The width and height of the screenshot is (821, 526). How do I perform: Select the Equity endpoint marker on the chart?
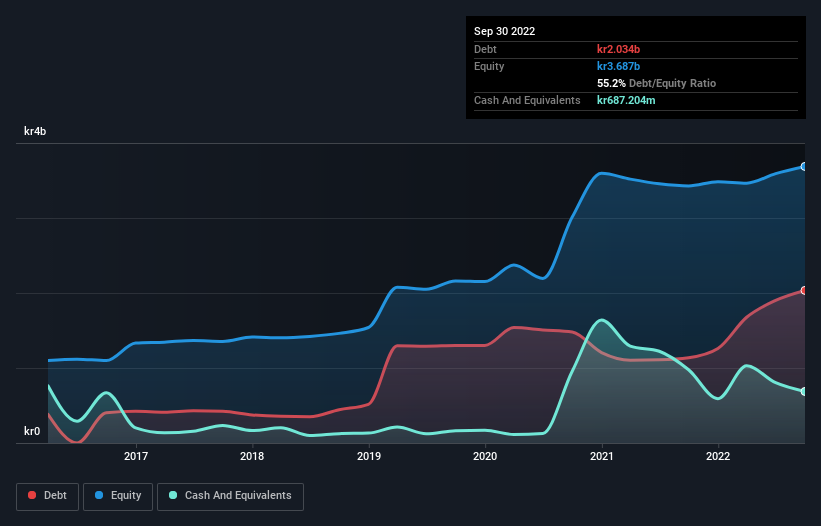(x=804, y=166)
